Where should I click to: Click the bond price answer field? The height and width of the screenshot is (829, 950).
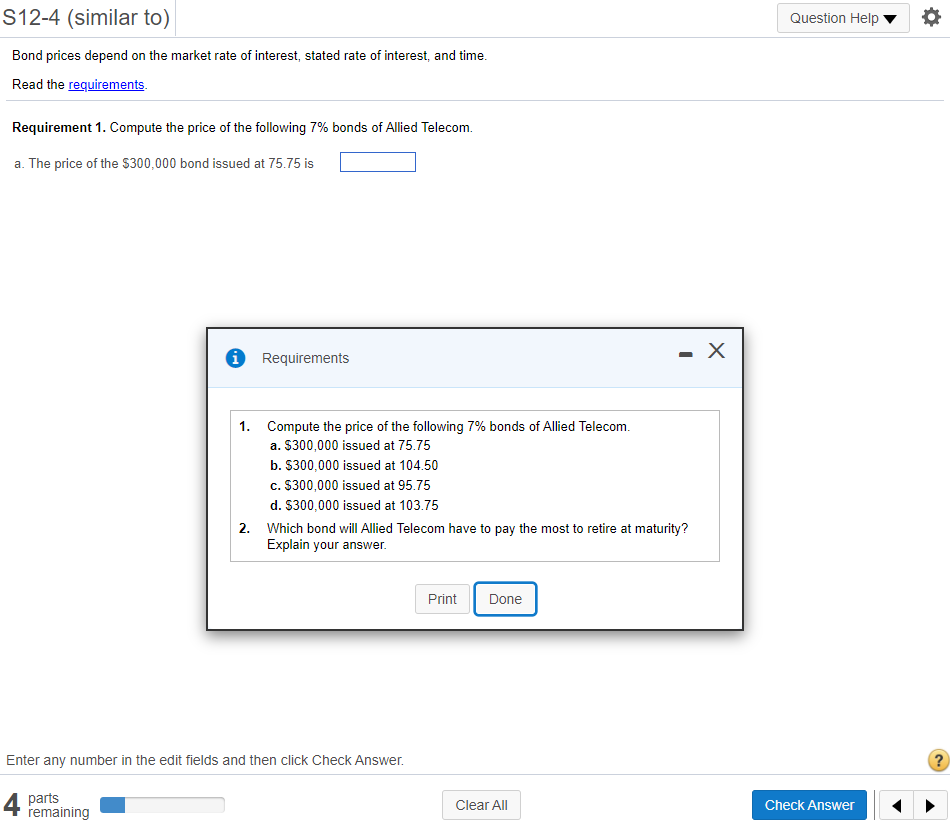(377, 162)
